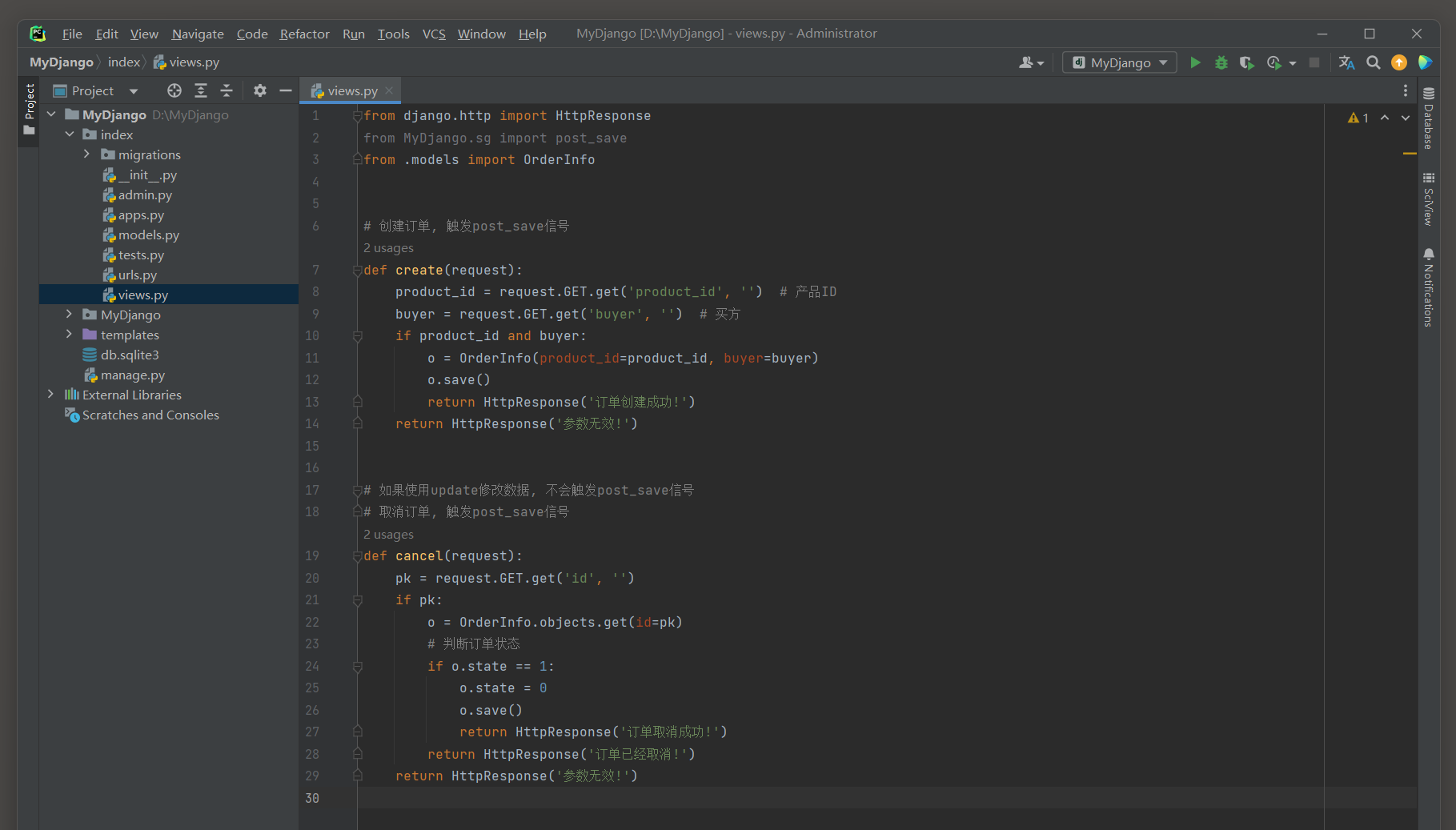Fold the create function at line 7
1456x830 pixels.
358,271
